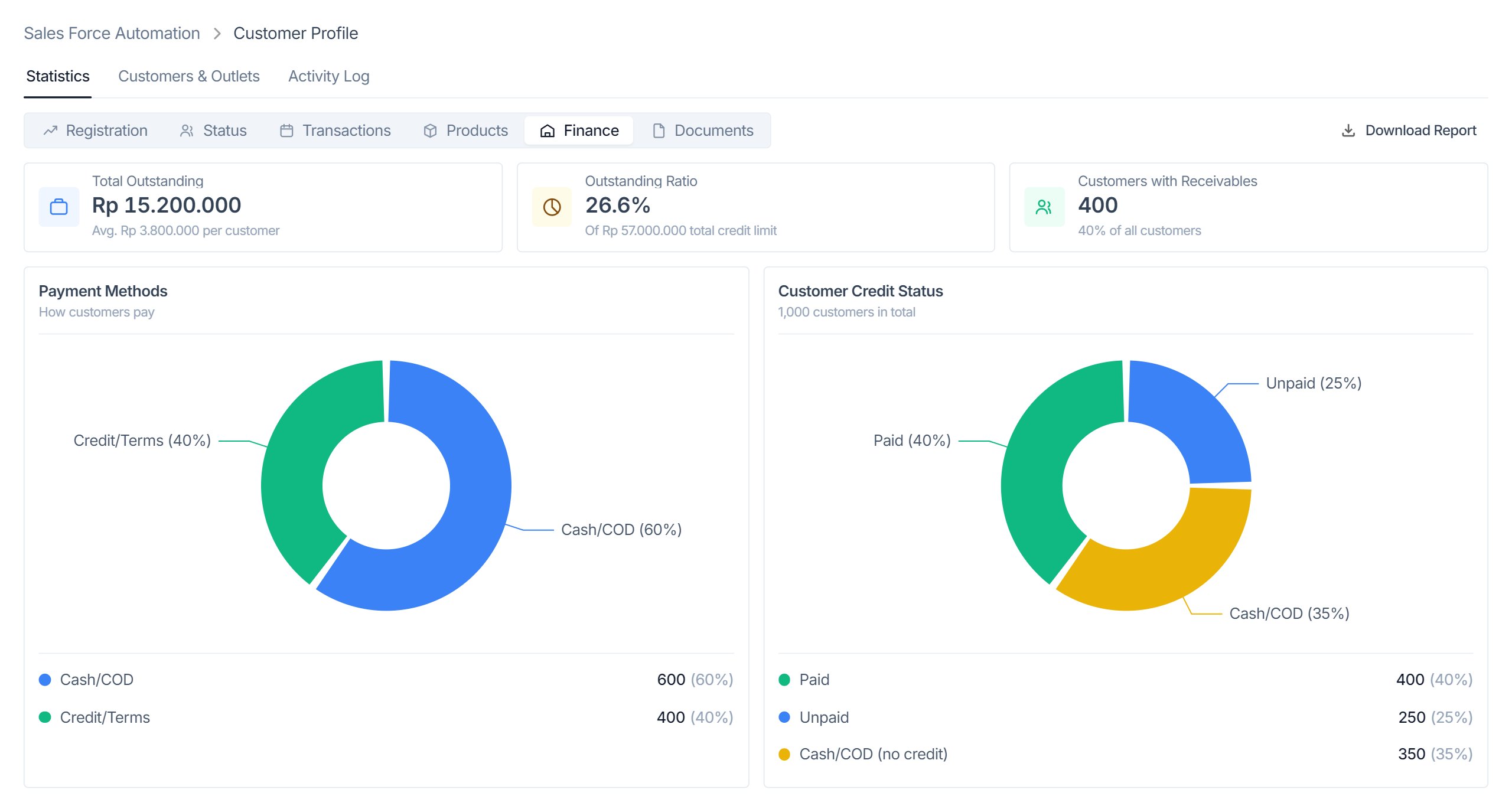Viewport: 1512px width, 796px height.
Task: Click the Customer Profile breadcrumb
Action: pyautogui.click(x=295, y=34)
